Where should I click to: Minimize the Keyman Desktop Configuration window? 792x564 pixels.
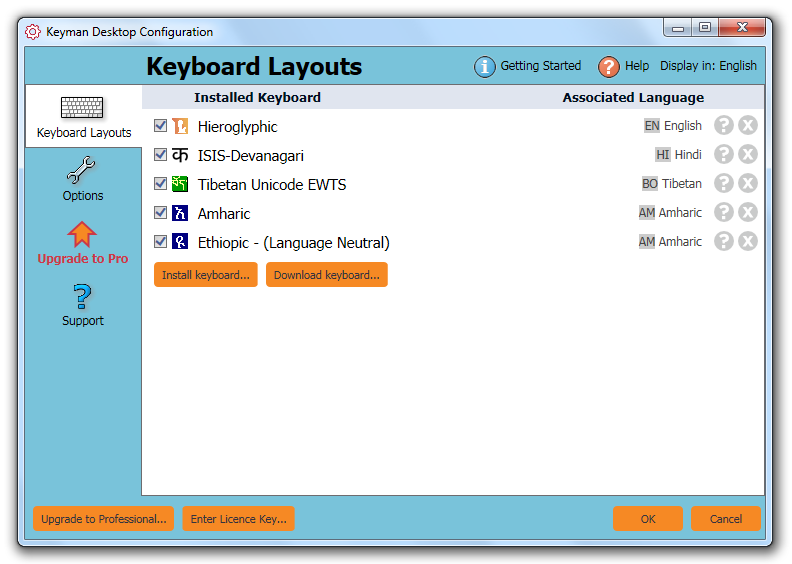point(678,28)
